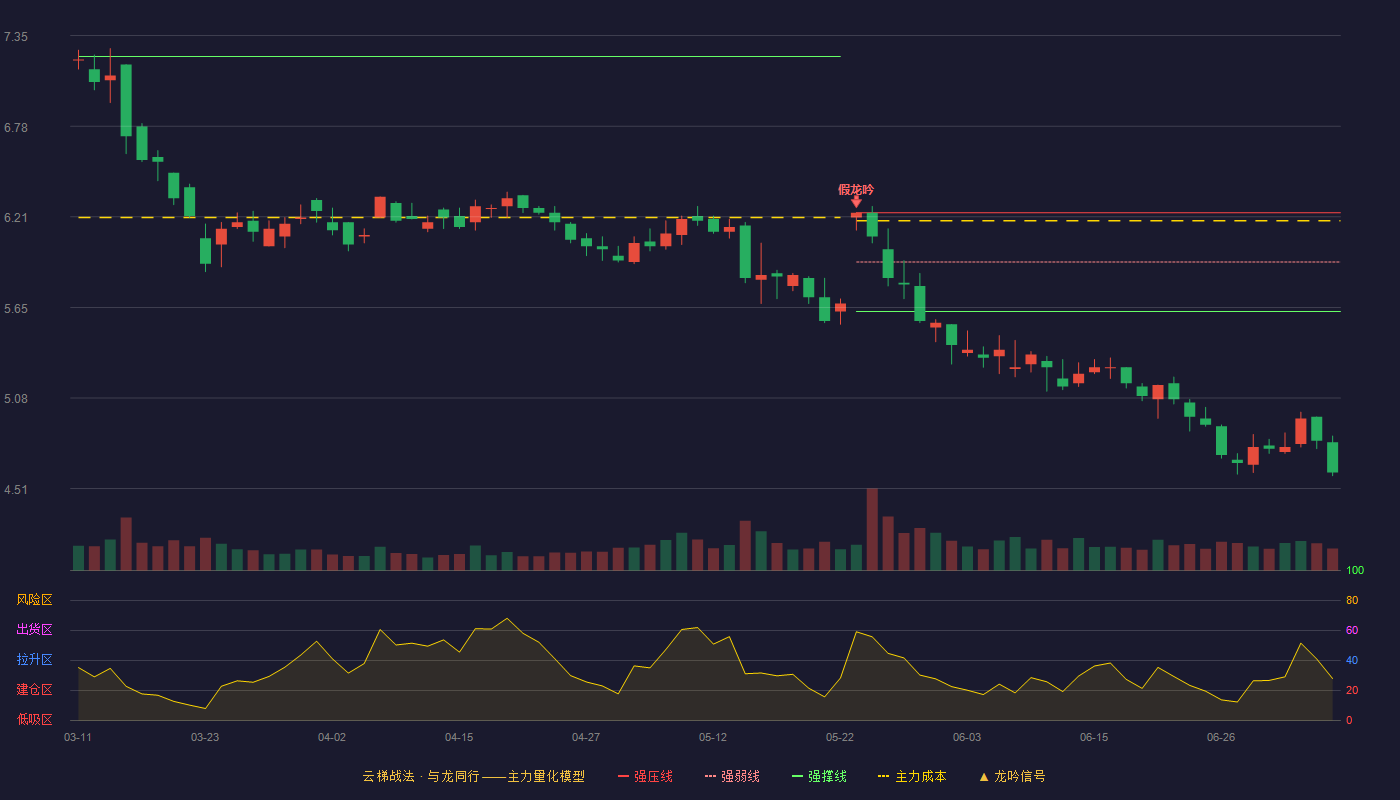The height and width of the screenshot is (800, 1400).
Task: Click the last green candlestick
Action: [1332, 457]
